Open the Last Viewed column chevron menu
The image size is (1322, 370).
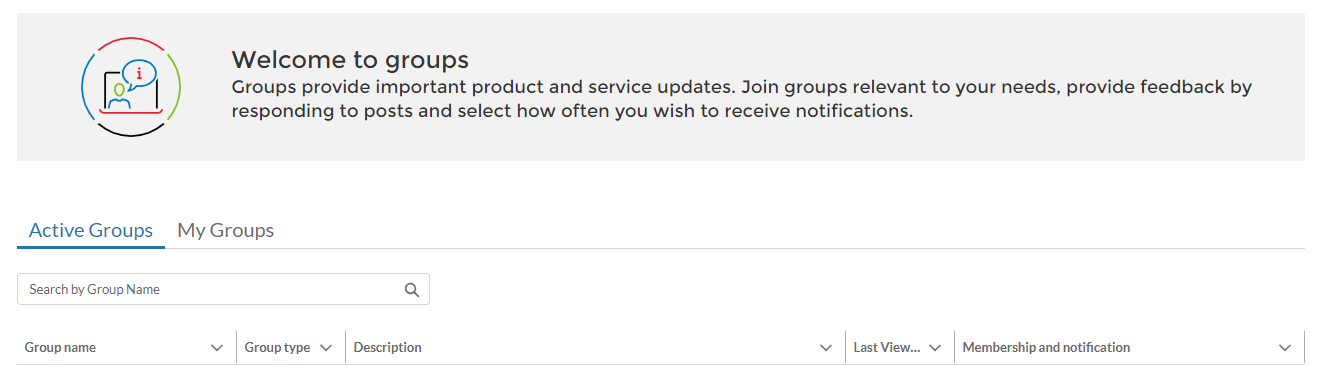pos(935,348)
